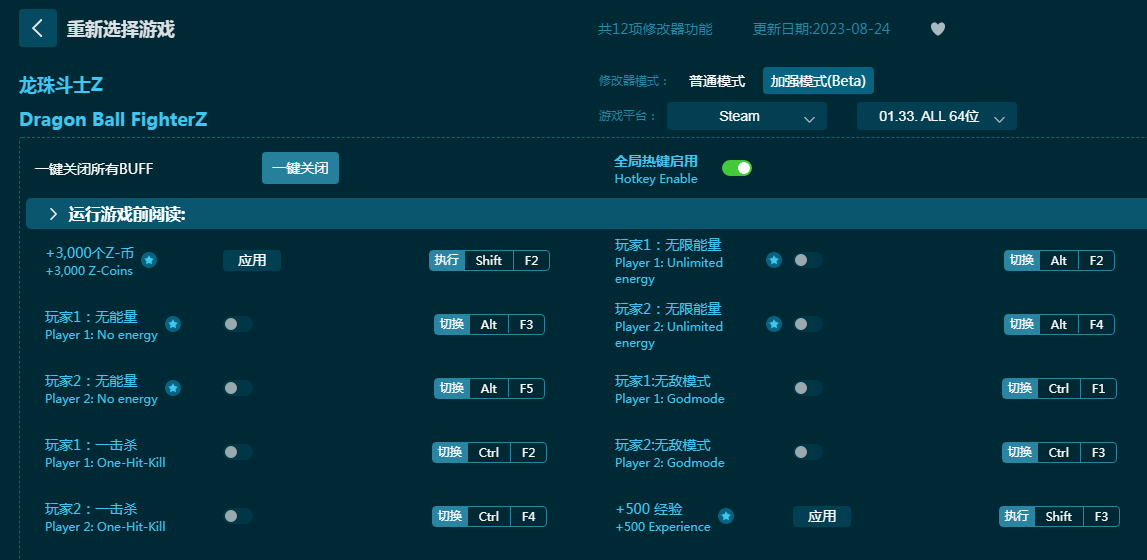Click 切换 button for Ctrl F3 hotkey

1020,452
